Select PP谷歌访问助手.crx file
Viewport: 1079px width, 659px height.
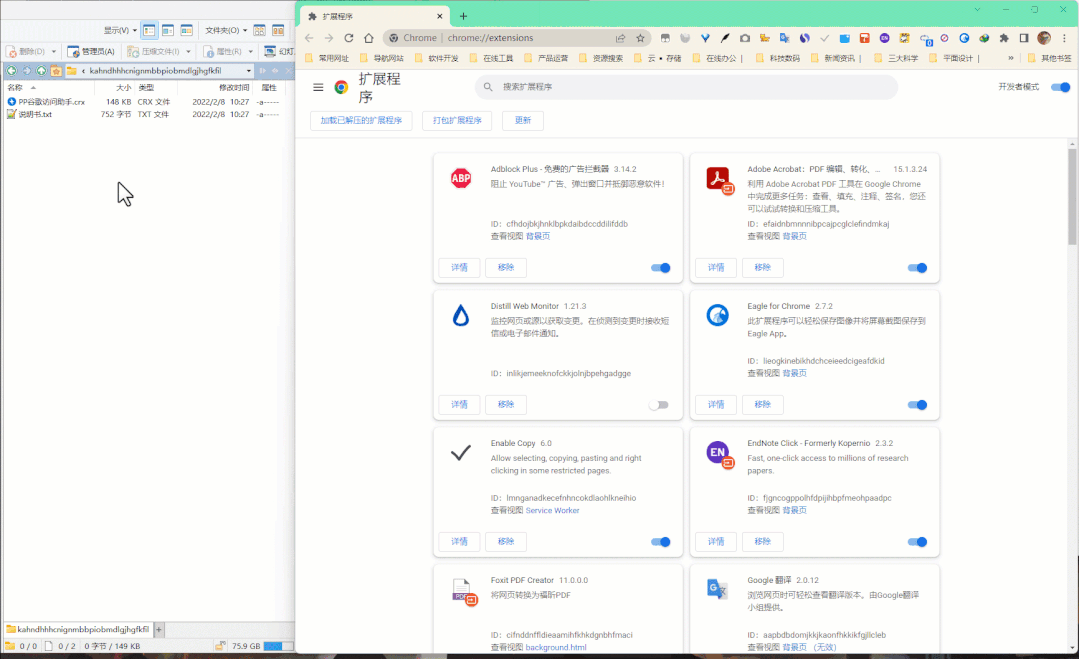coord(47,102)
